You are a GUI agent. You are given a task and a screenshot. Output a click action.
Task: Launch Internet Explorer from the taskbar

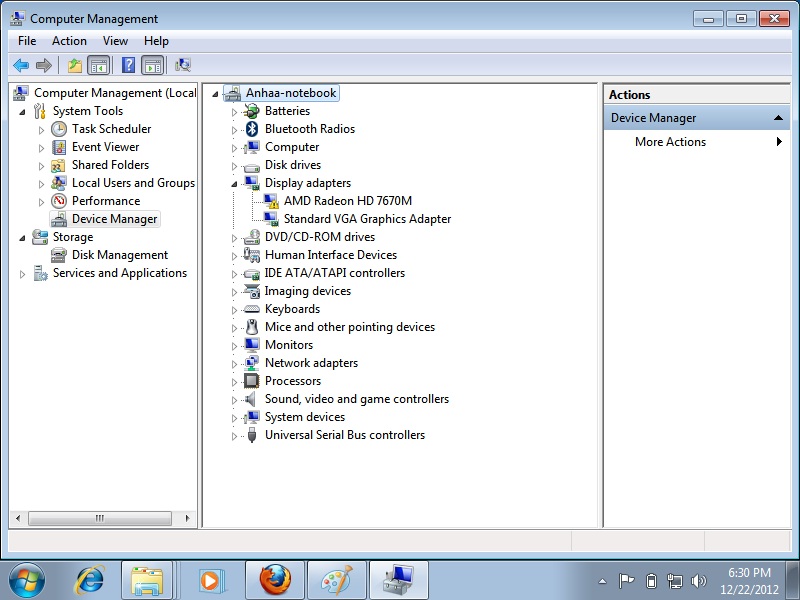pyautogui.click(x=89, y=581)
